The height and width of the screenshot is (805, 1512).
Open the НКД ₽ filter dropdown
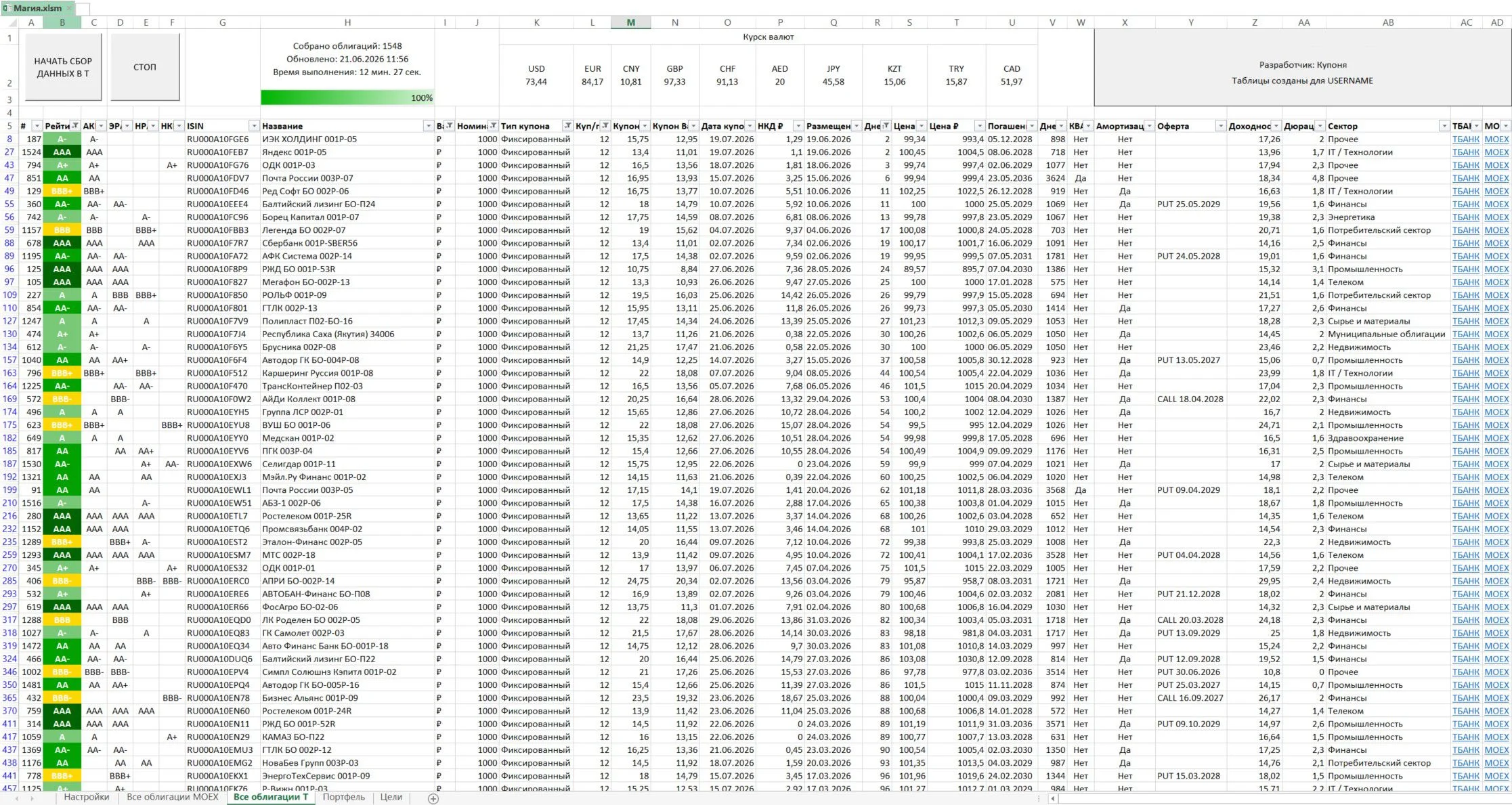coord(798,126)
